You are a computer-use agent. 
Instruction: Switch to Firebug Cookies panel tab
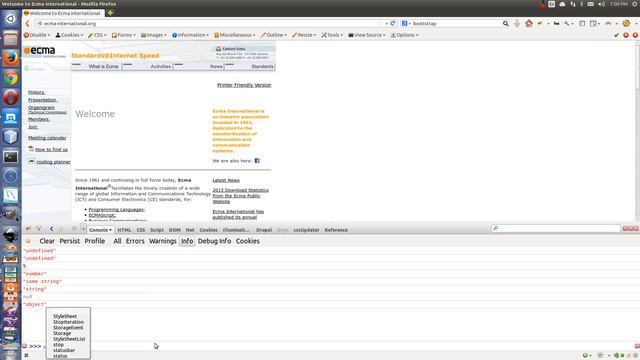pyautogui.click(x=208, y=230)
